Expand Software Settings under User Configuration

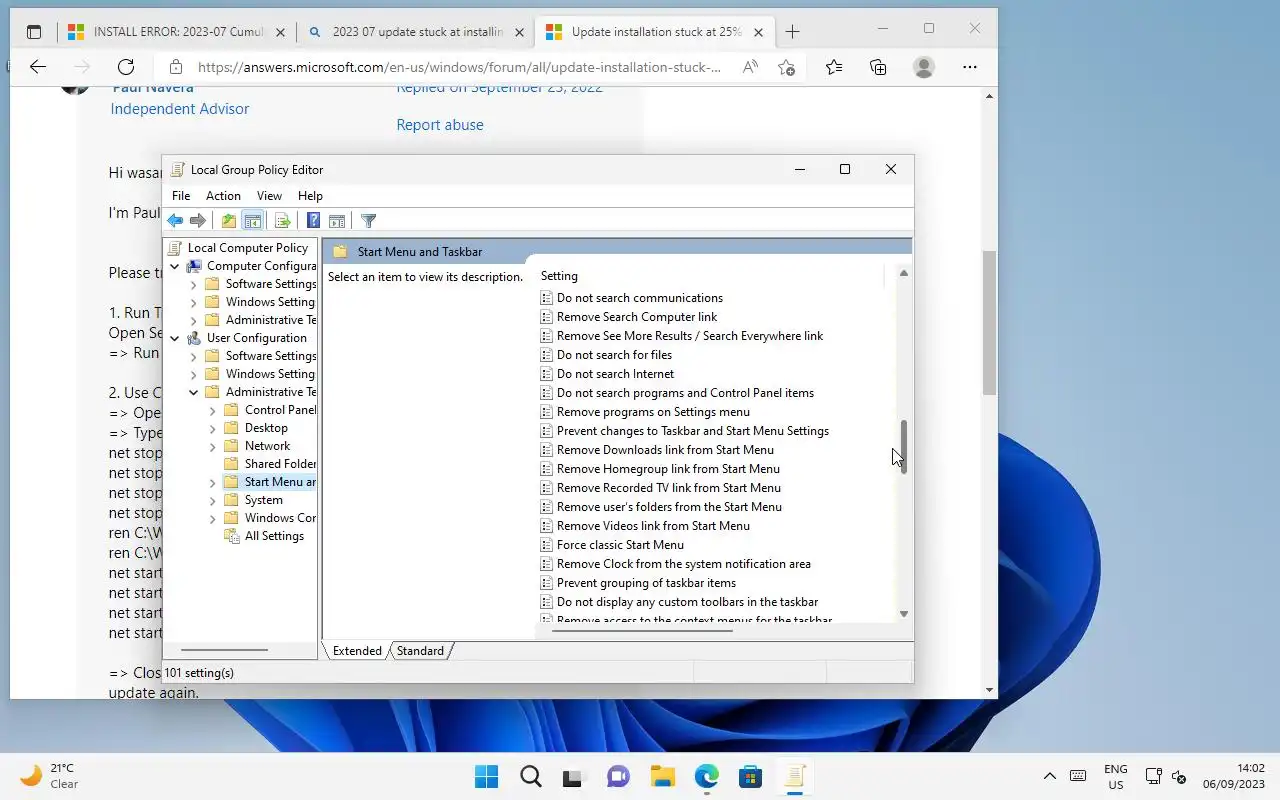tap(193, 356)
